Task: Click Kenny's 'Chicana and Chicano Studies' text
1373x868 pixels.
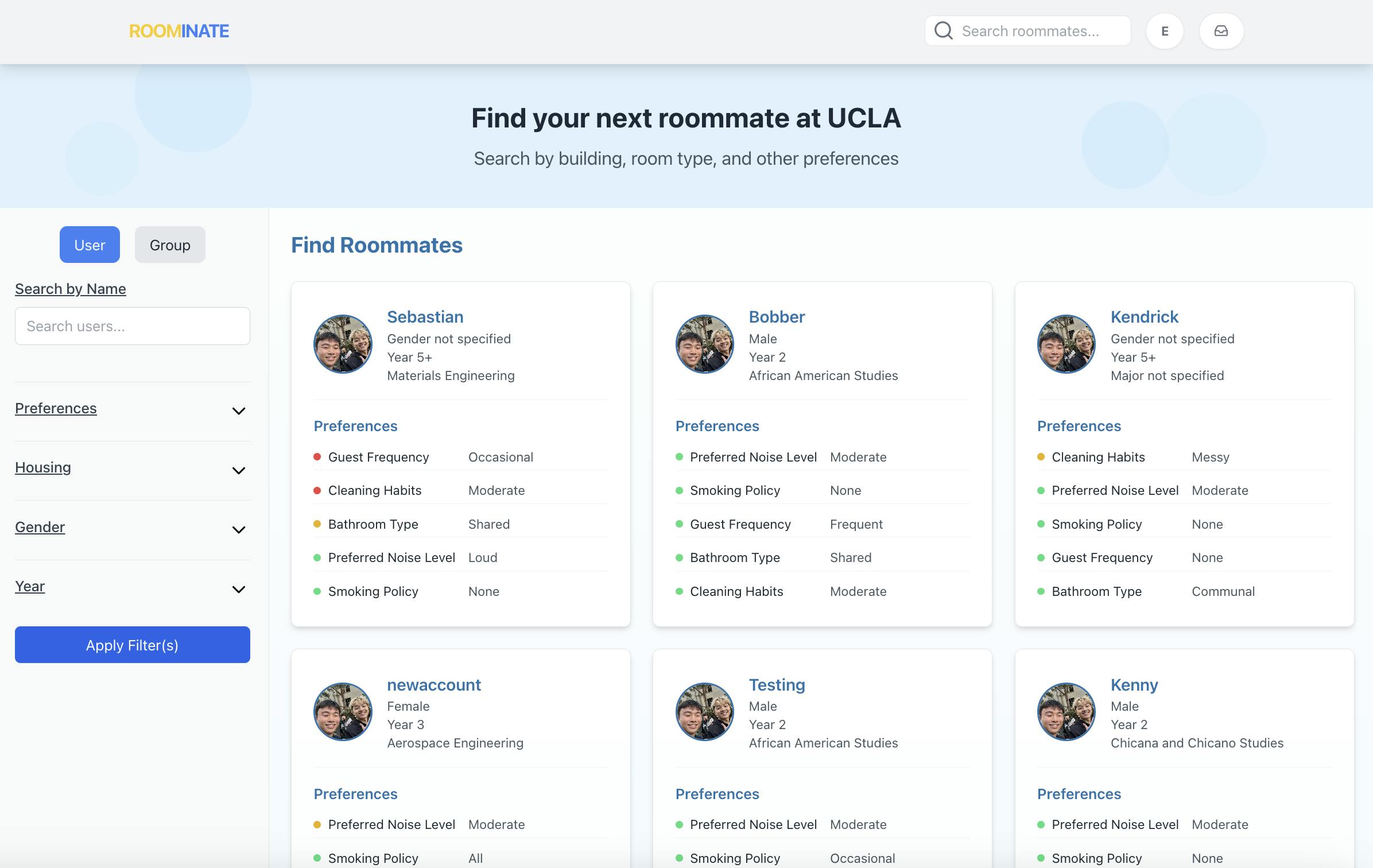Action: tap(1197, 743)
